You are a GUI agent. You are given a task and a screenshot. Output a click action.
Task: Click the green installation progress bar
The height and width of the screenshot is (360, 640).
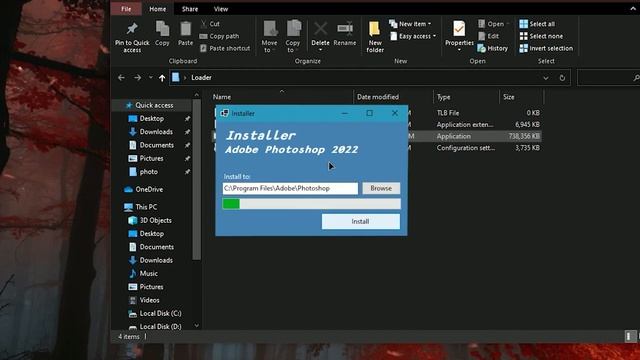[311, 204]
